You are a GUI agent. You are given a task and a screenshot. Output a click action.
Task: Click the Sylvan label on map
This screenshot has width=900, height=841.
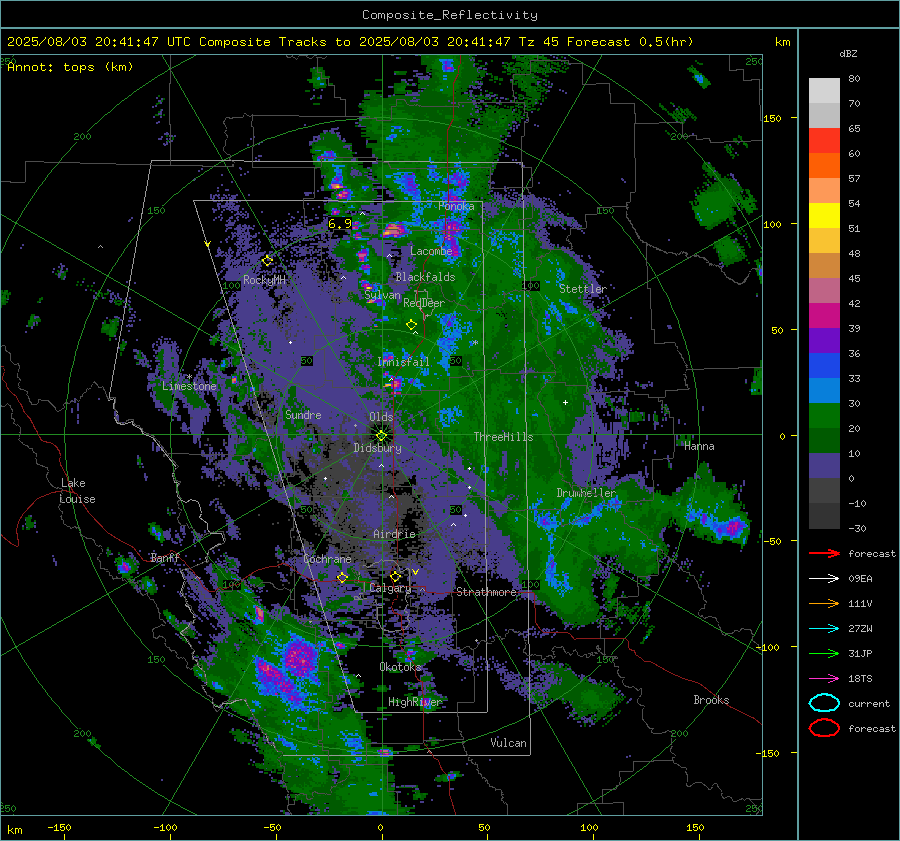tap(382, 295)
